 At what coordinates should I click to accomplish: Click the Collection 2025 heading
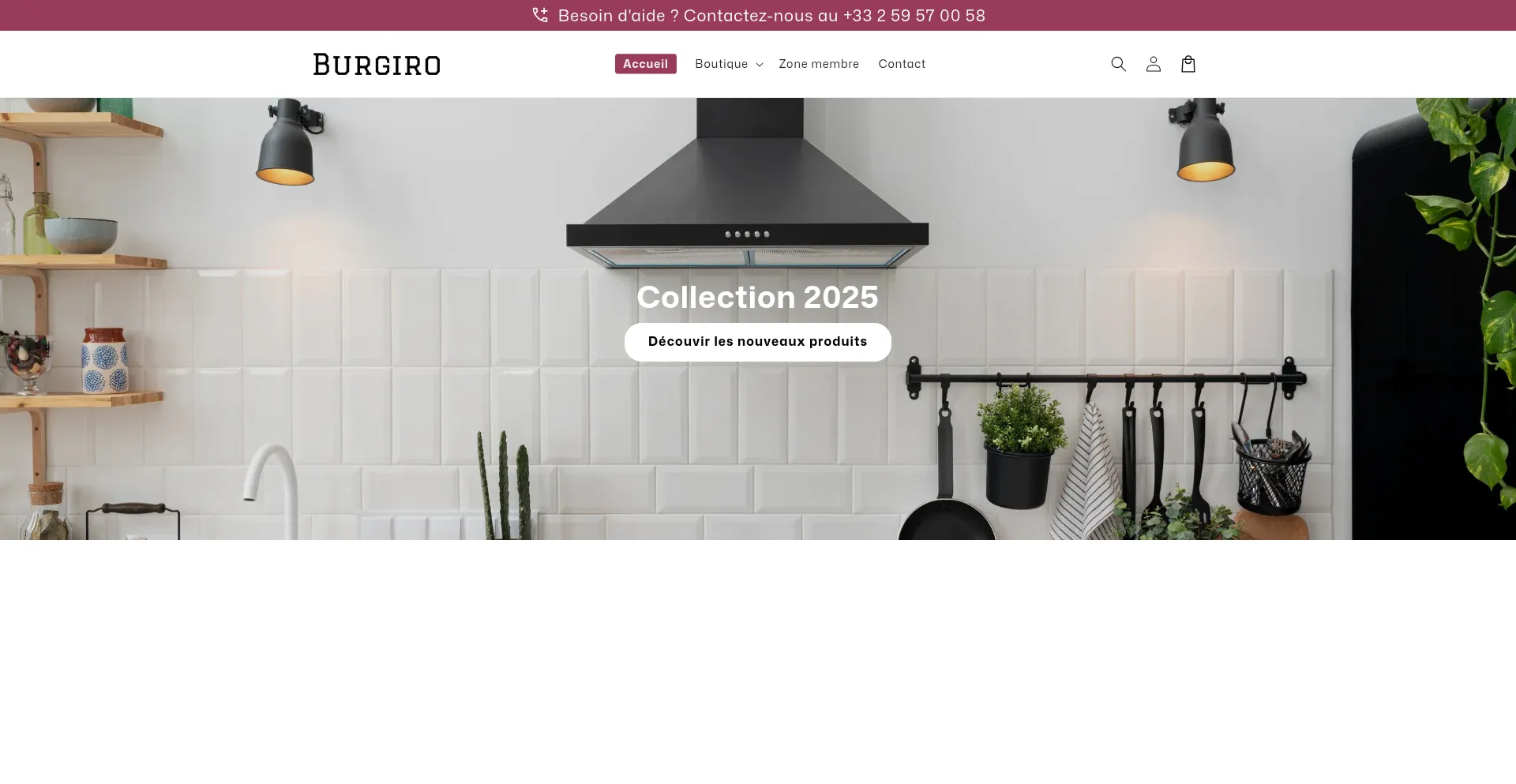(x=757, y=298)
